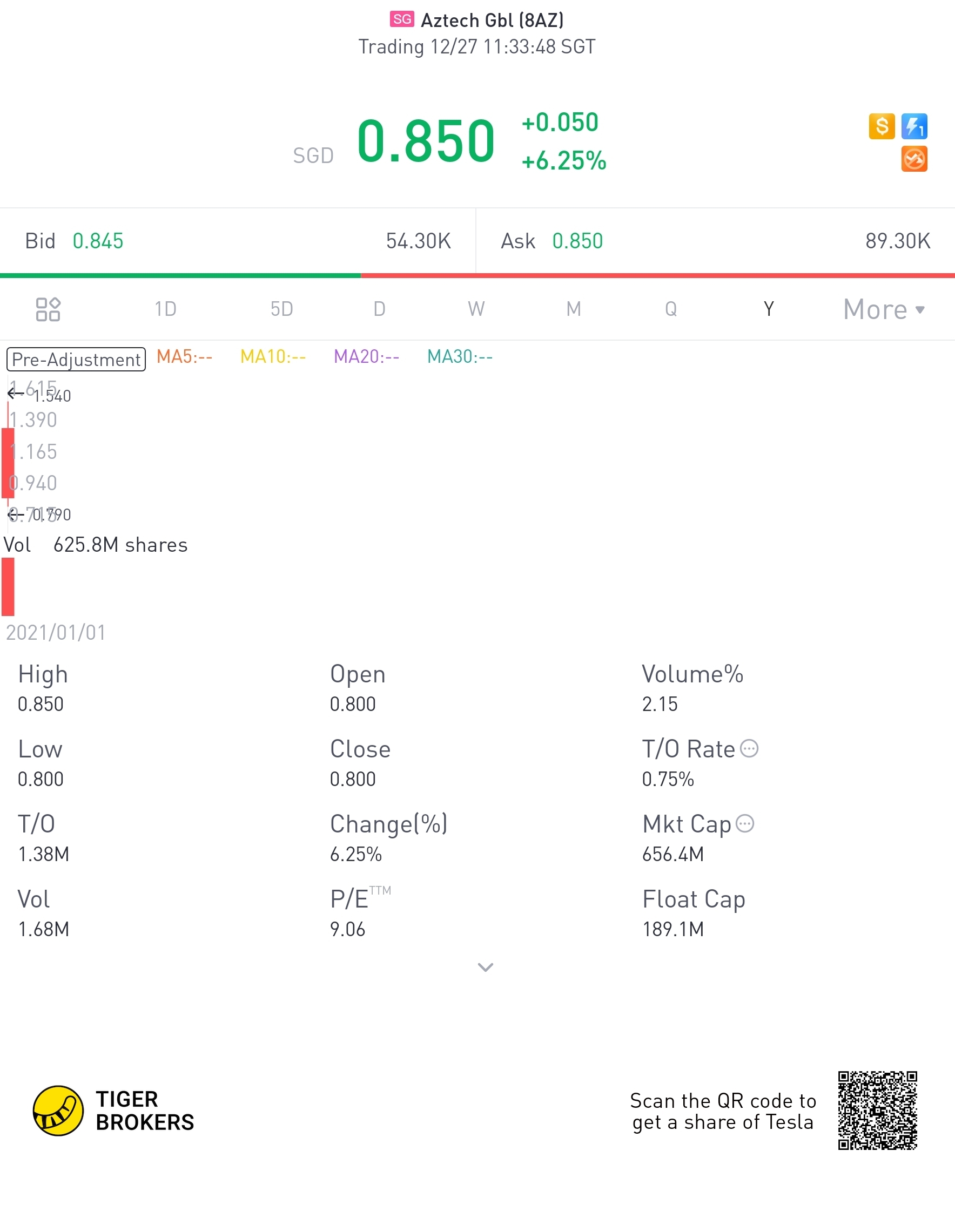Tap the Ask price 0.850
This screenshot has width=955, height=1232.
[x=577, y=241]
